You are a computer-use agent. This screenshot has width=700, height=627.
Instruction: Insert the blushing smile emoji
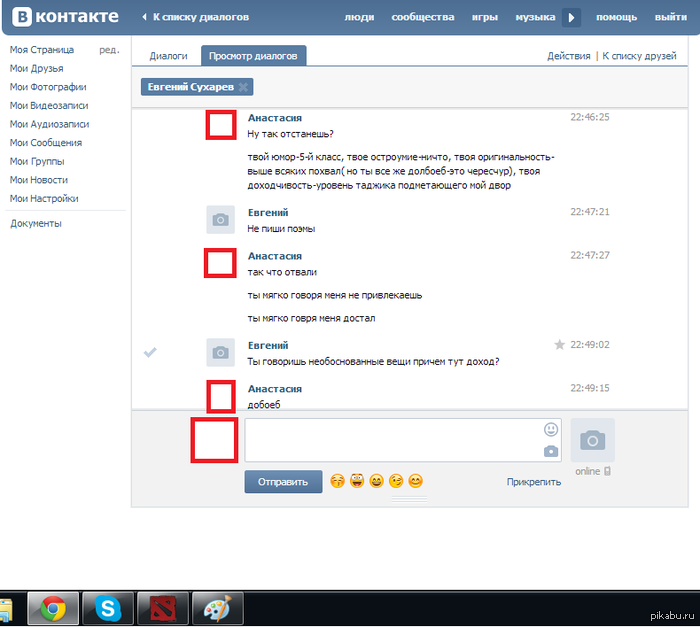pyautogui.click(x=416, y=481)
